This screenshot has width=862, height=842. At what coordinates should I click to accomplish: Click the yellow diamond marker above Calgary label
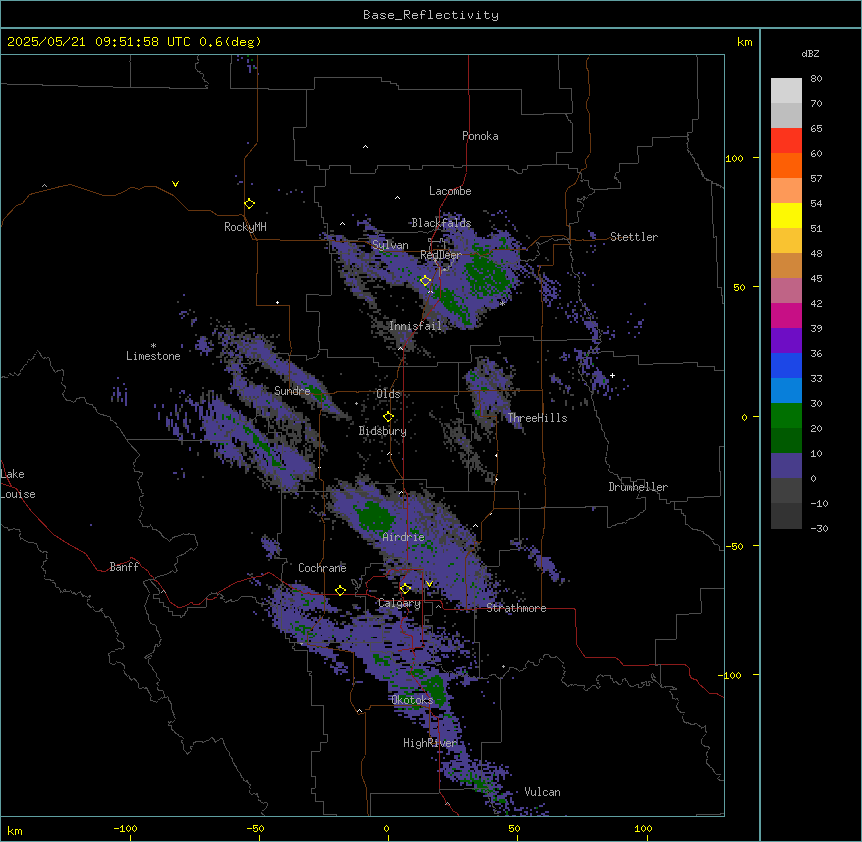point(405,589)
